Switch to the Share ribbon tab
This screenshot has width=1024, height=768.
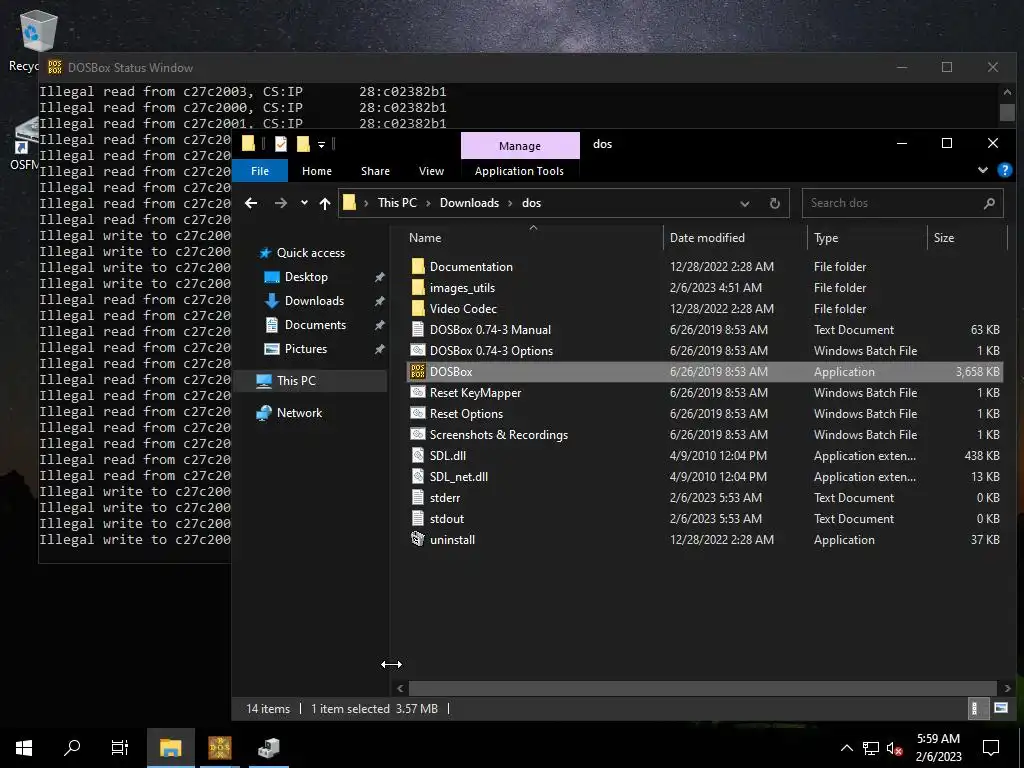[x=376, y=170]
